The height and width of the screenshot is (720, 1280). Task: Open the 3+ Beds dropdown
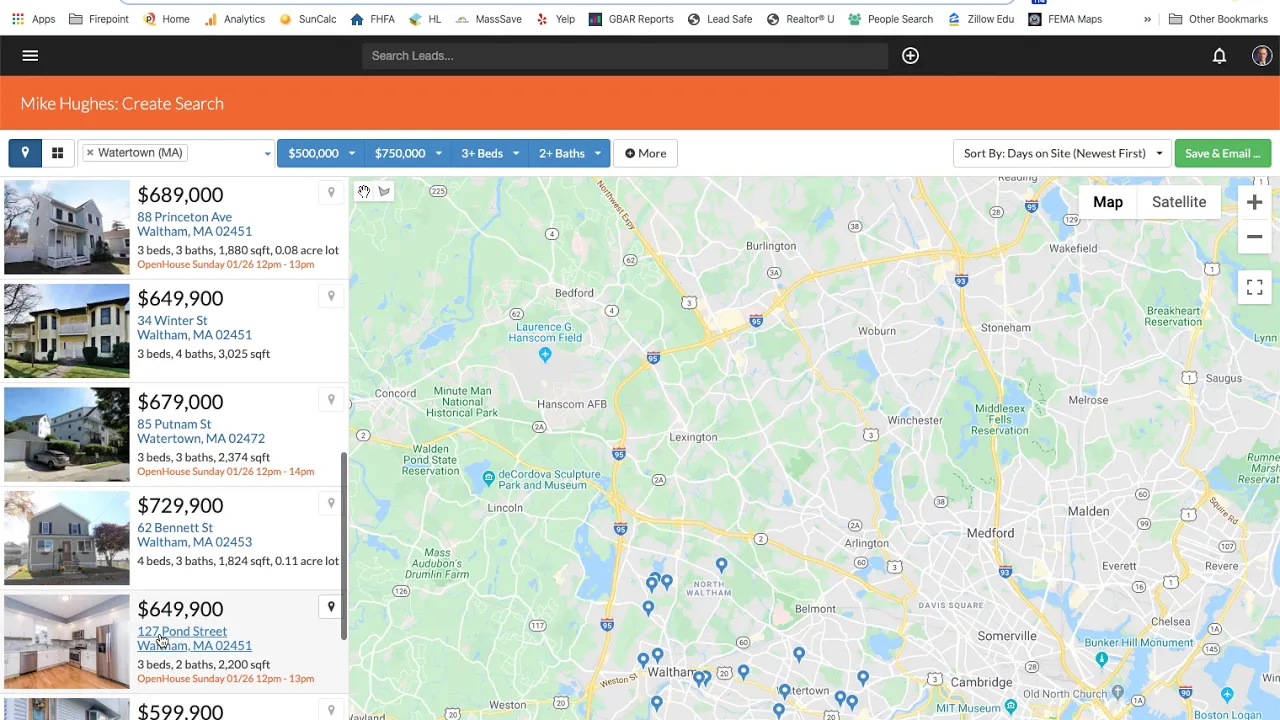489,153
